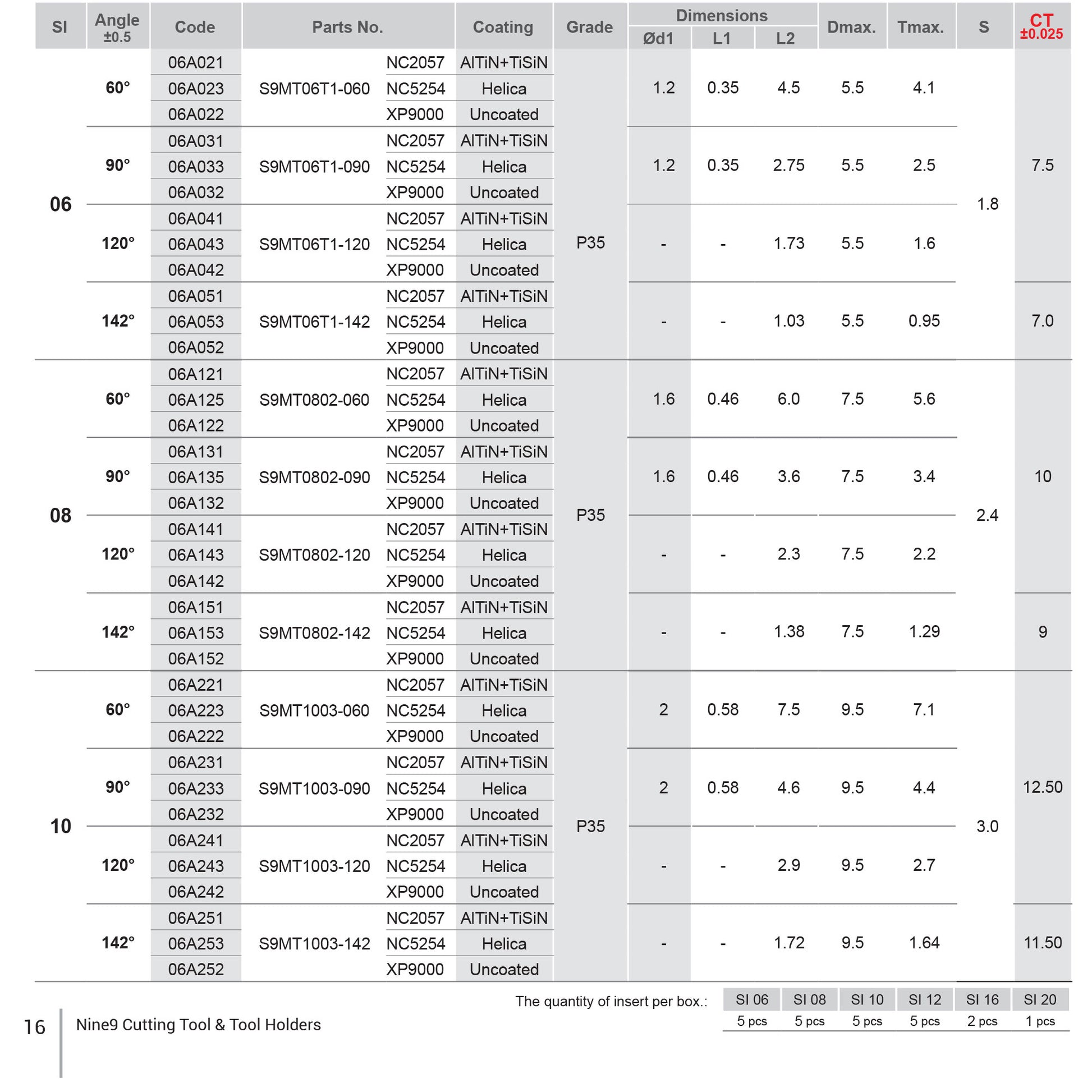Viewport: 1092px width, 1092px height.
Task: Select code cell 06A125
Action: click(x=196, y=400)
